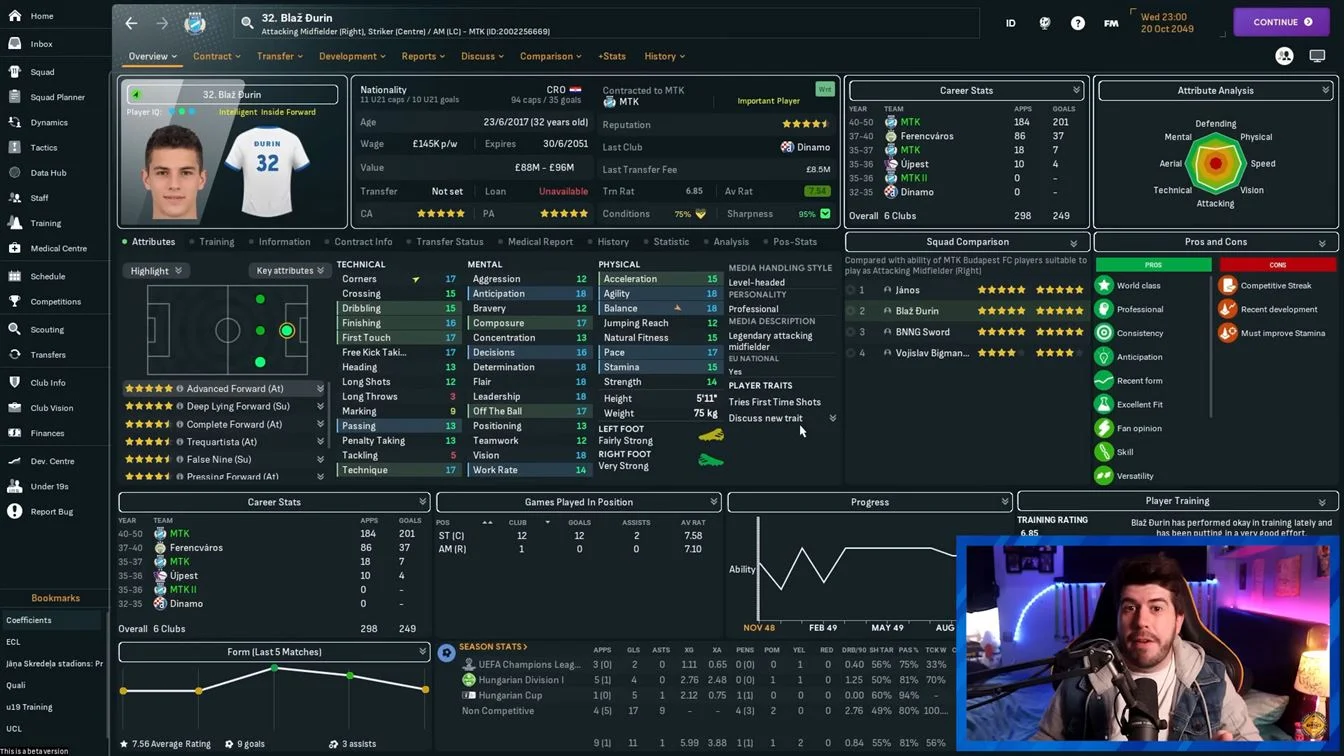Open the Highlight dropdown
Screen dimensions: 1344x756
point(156,271)
